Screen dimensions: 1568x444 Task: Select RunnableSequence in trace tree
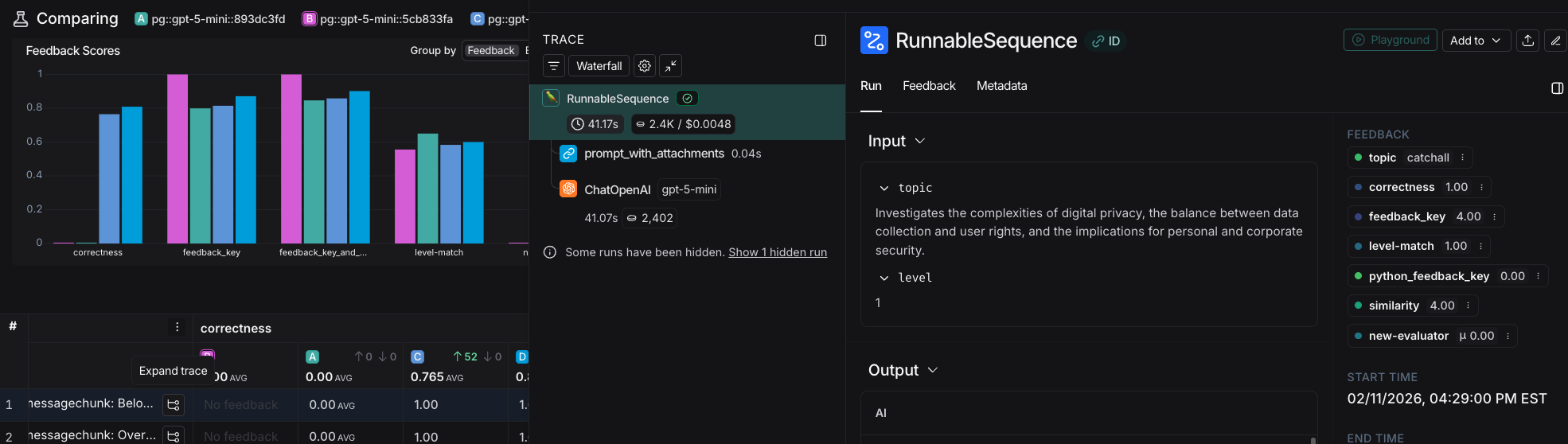tap(687, 112)
